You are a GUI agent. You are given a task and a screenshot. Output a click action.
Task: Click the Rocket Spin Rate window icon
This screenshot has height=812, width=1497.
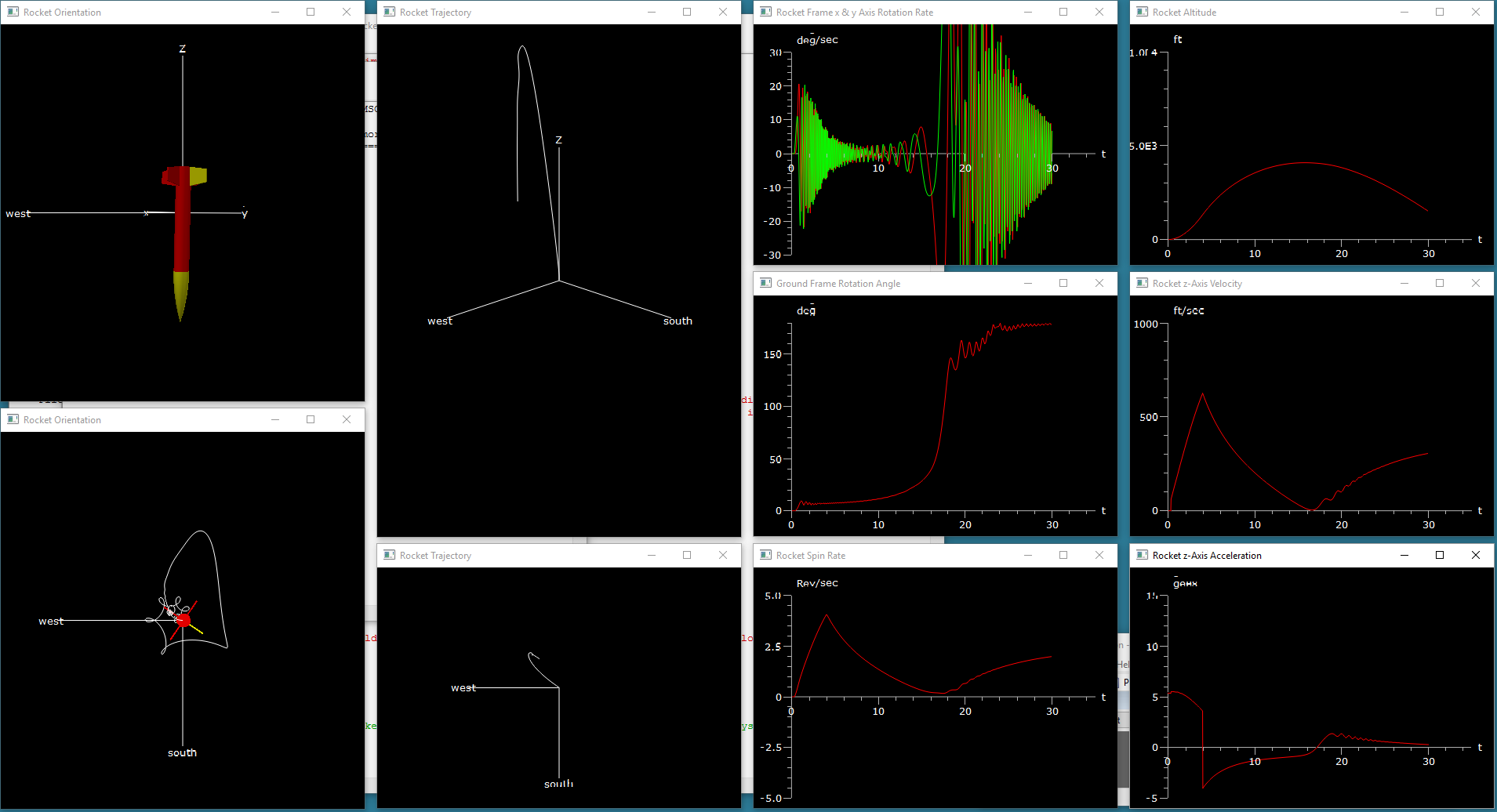coord(766,555)
